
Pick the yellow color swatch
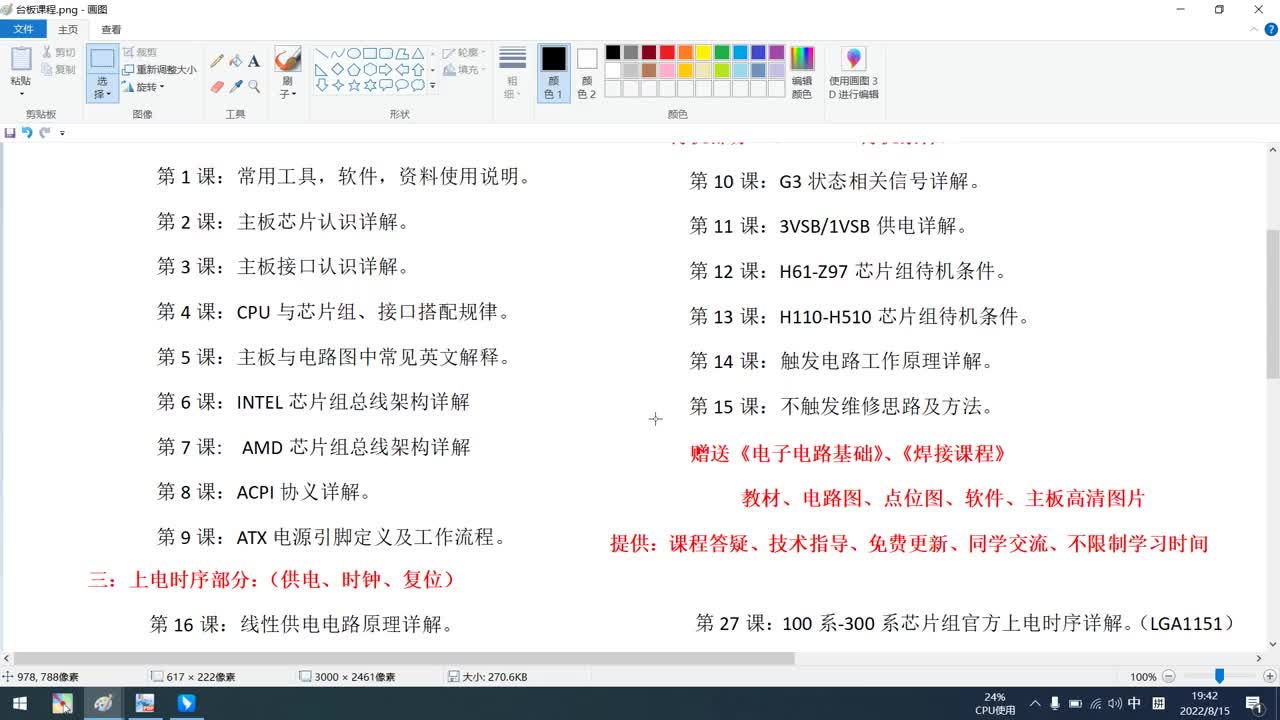[703, 53]
